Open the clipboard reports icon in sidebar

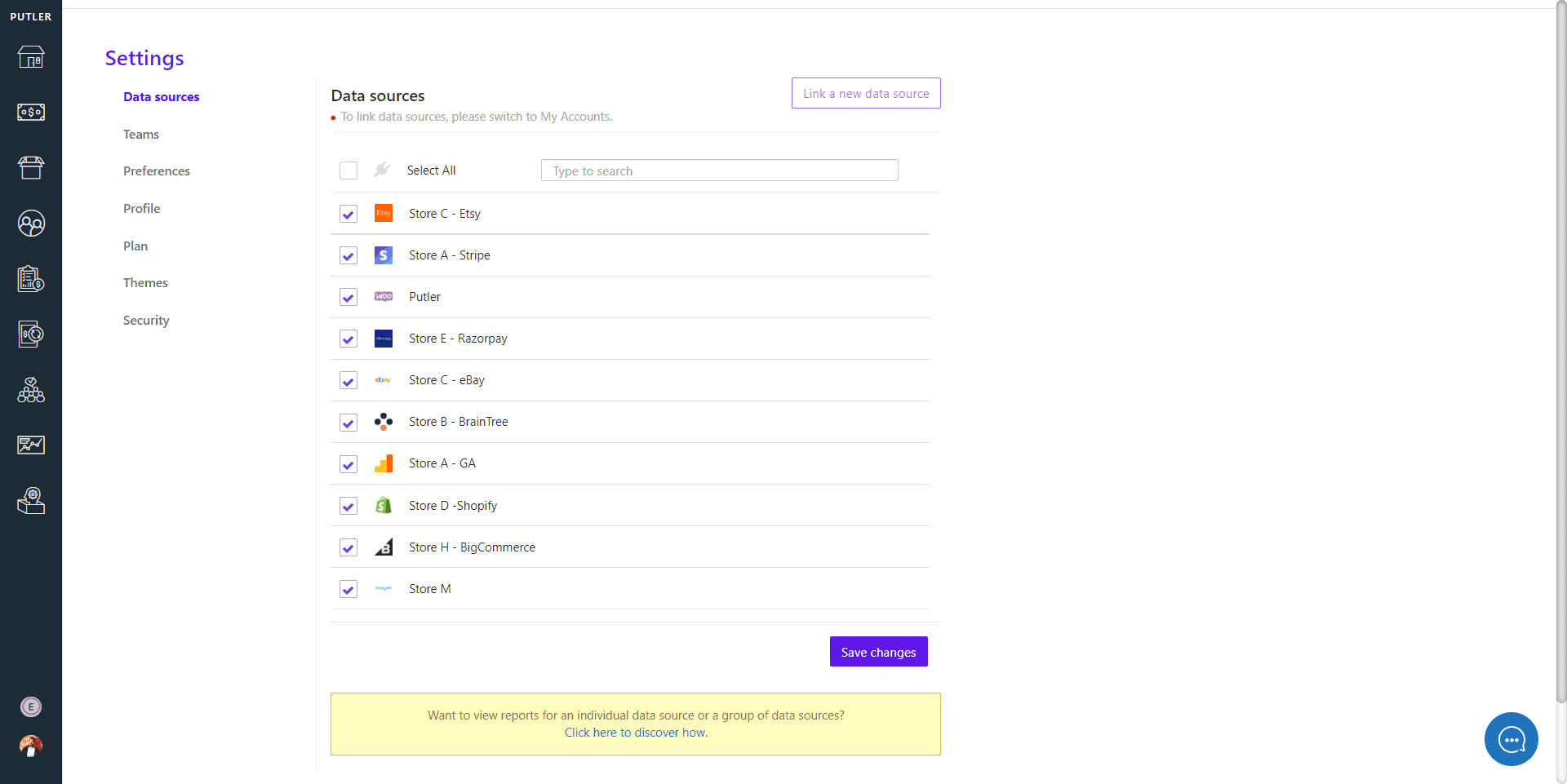tap(31, 278)
